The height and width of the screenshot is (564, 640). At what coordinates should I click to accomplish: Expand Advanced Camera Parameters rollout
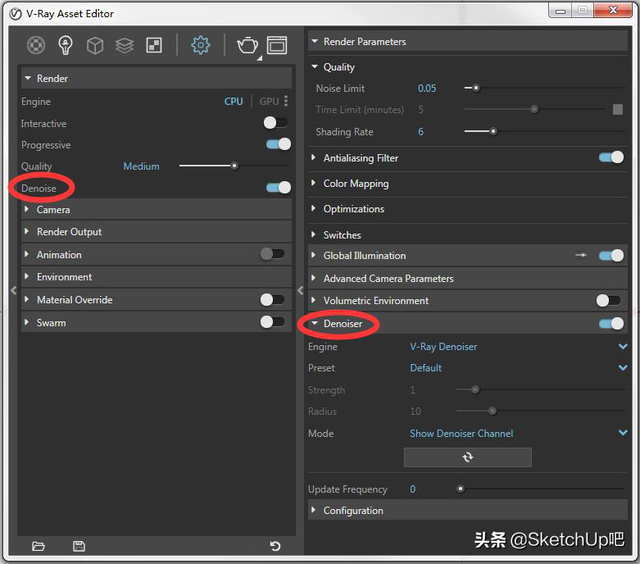click(x=467, y=278)
